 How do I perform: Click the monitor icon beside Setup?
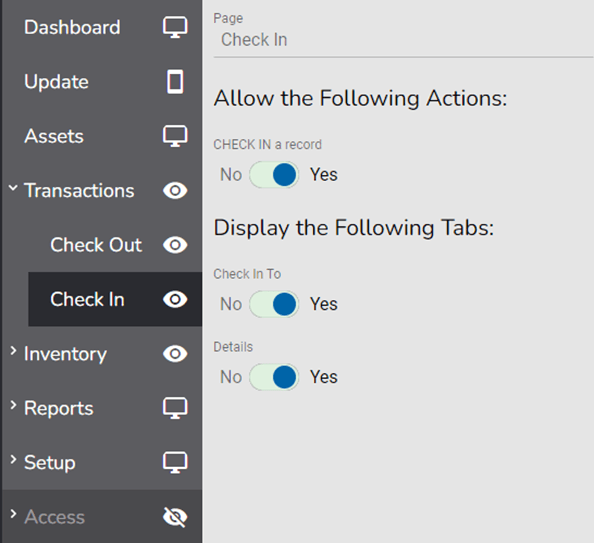[x=175, y=462]
